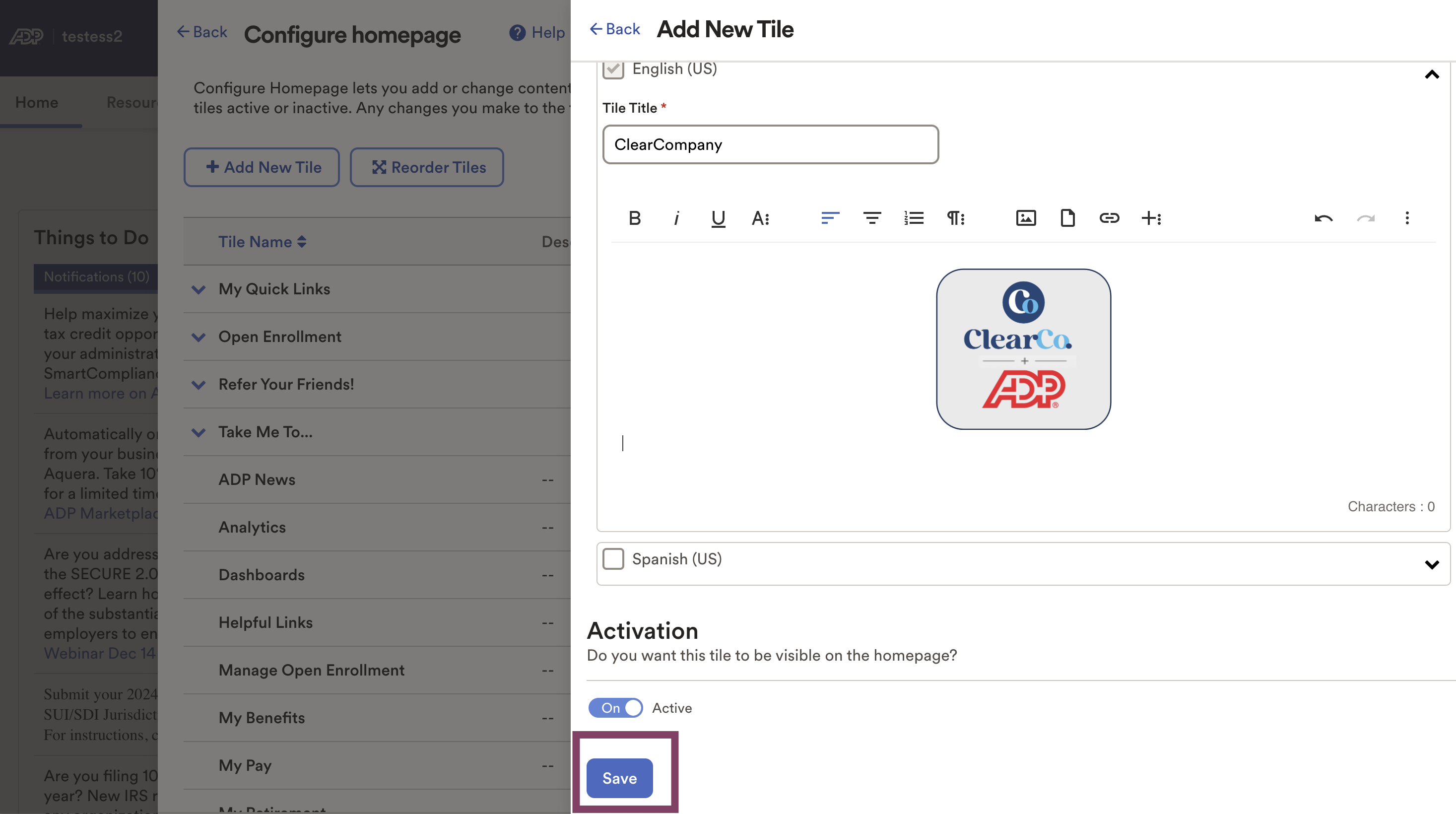Viewport: 1456px width, 814px height.
Task: Insert file icon in editor toolbar
Action: point(1067,218)
